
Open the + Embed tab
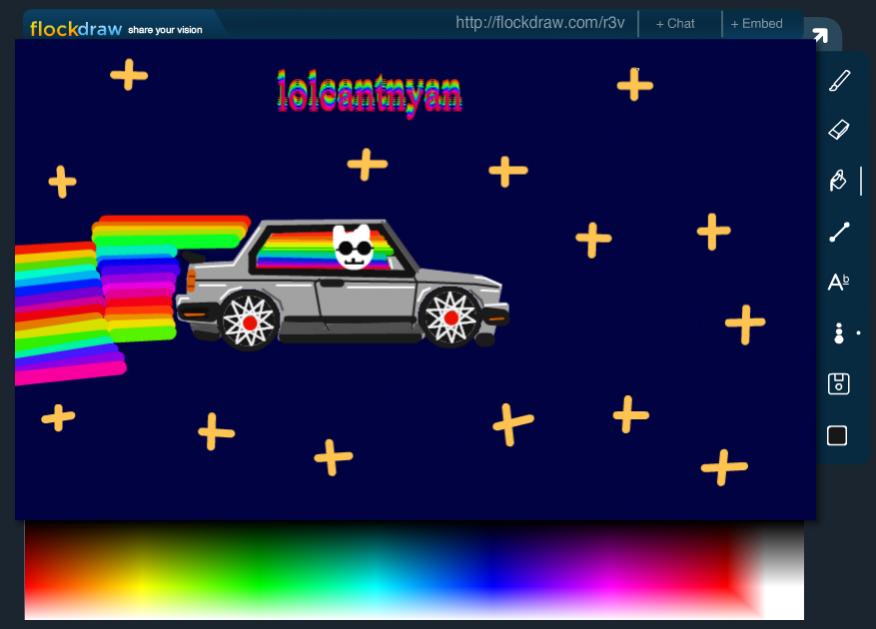(x=756, y=23)
